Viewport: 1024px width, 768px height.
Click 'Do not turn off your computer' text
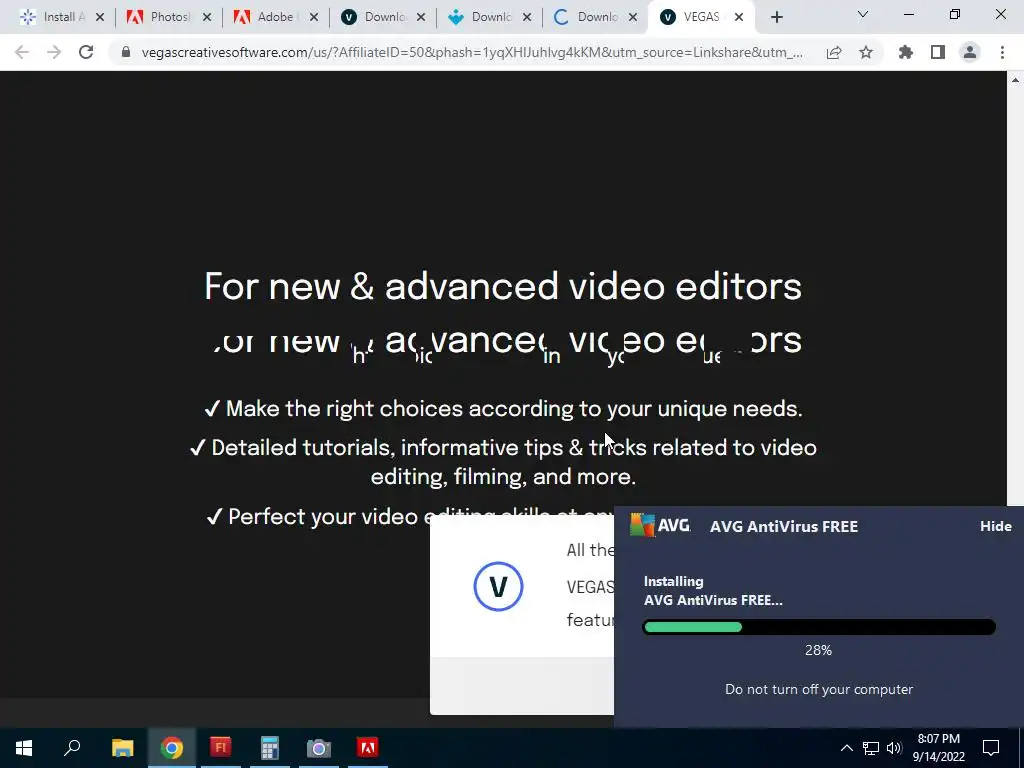[819, 689]
